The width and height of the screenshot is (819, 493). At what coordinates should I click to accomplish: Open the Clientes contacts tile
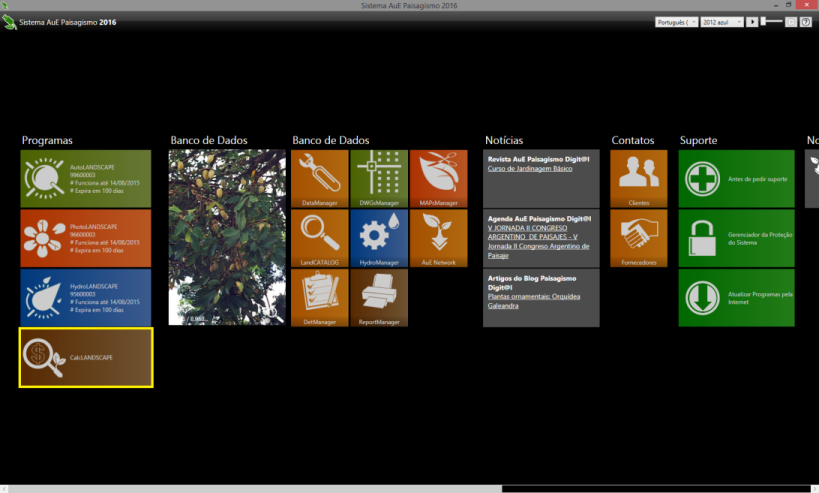coord(639,179)
